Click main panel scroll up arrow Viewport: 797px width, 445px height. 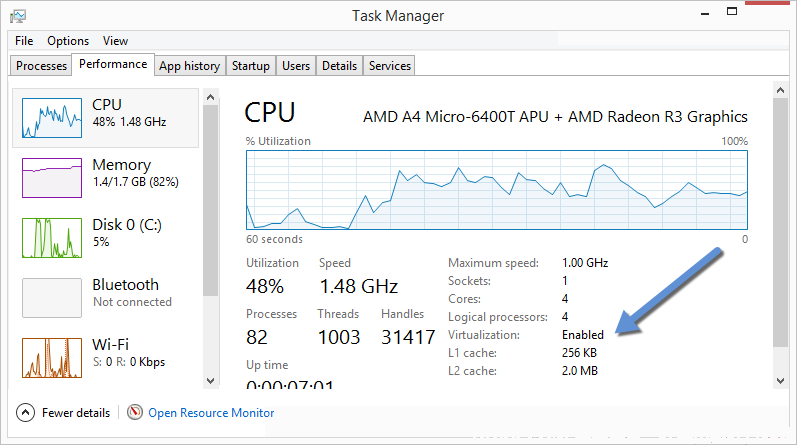pyautogui.click(x=781, y=91)
